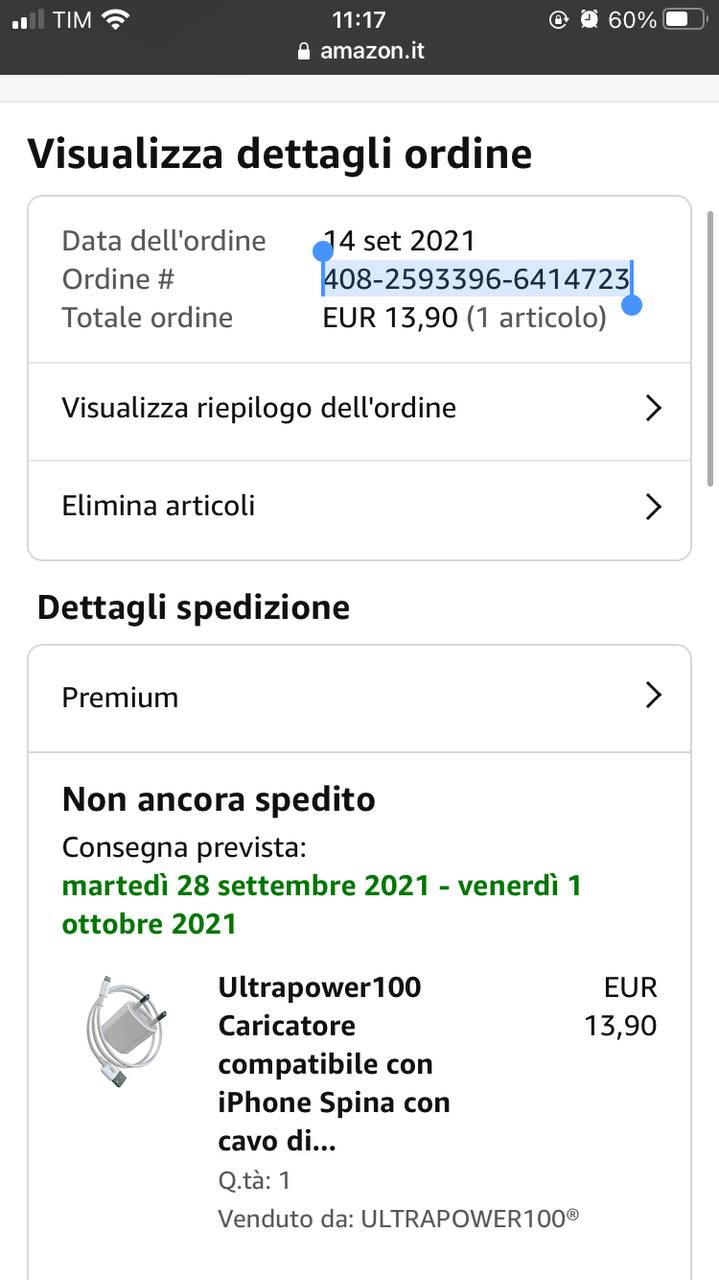Tap the right text selection handle
719x1280 pixels.
[631, 304]
